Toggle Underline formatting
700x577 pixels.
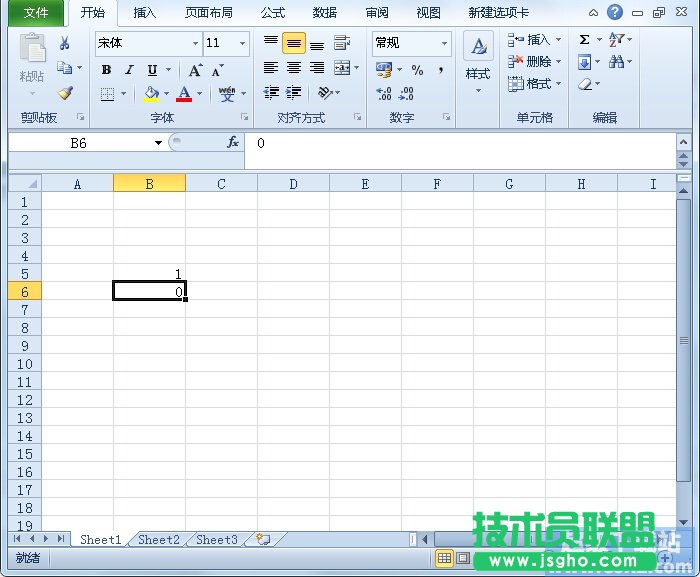(x=152, y=70)
